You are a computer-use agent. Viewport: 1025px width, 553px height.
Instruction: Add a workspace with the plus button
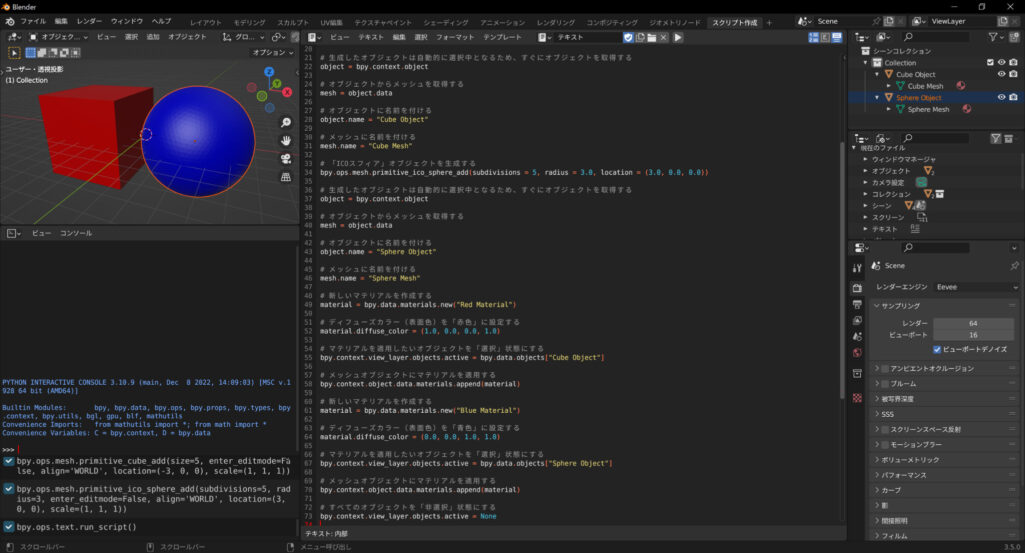(x=769, y=22)
